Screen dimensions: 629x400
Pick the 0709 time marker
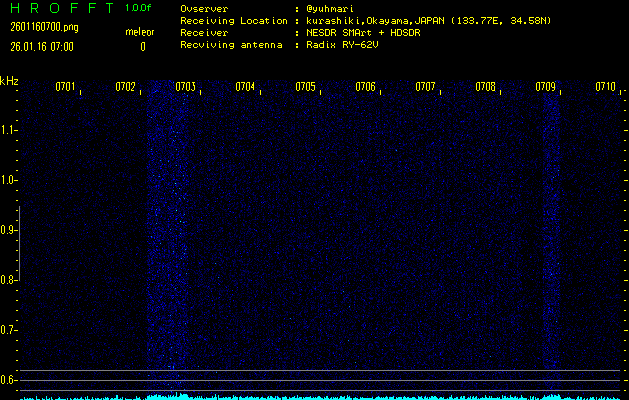(545, 87)
